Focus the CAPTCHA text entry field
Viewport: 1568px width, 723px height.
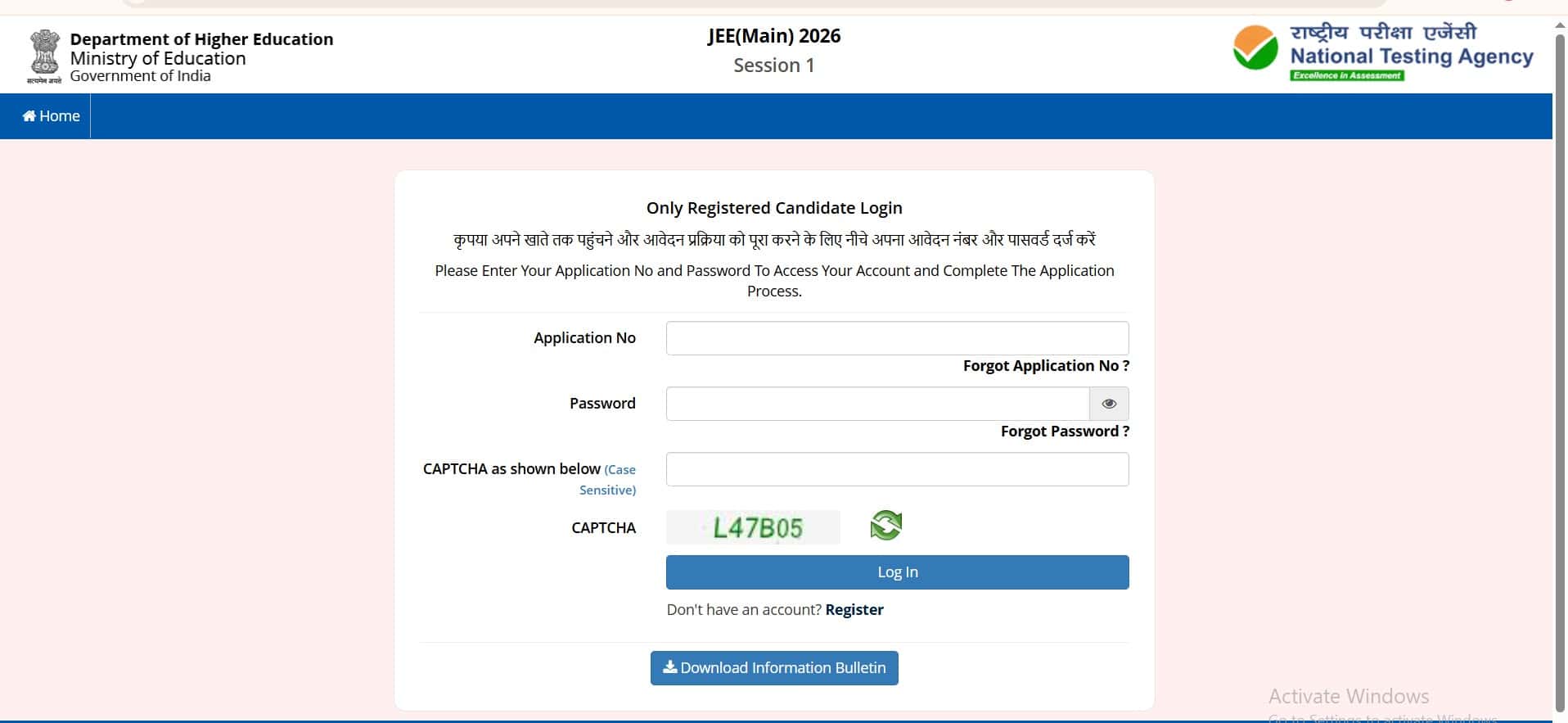[897, 469]
